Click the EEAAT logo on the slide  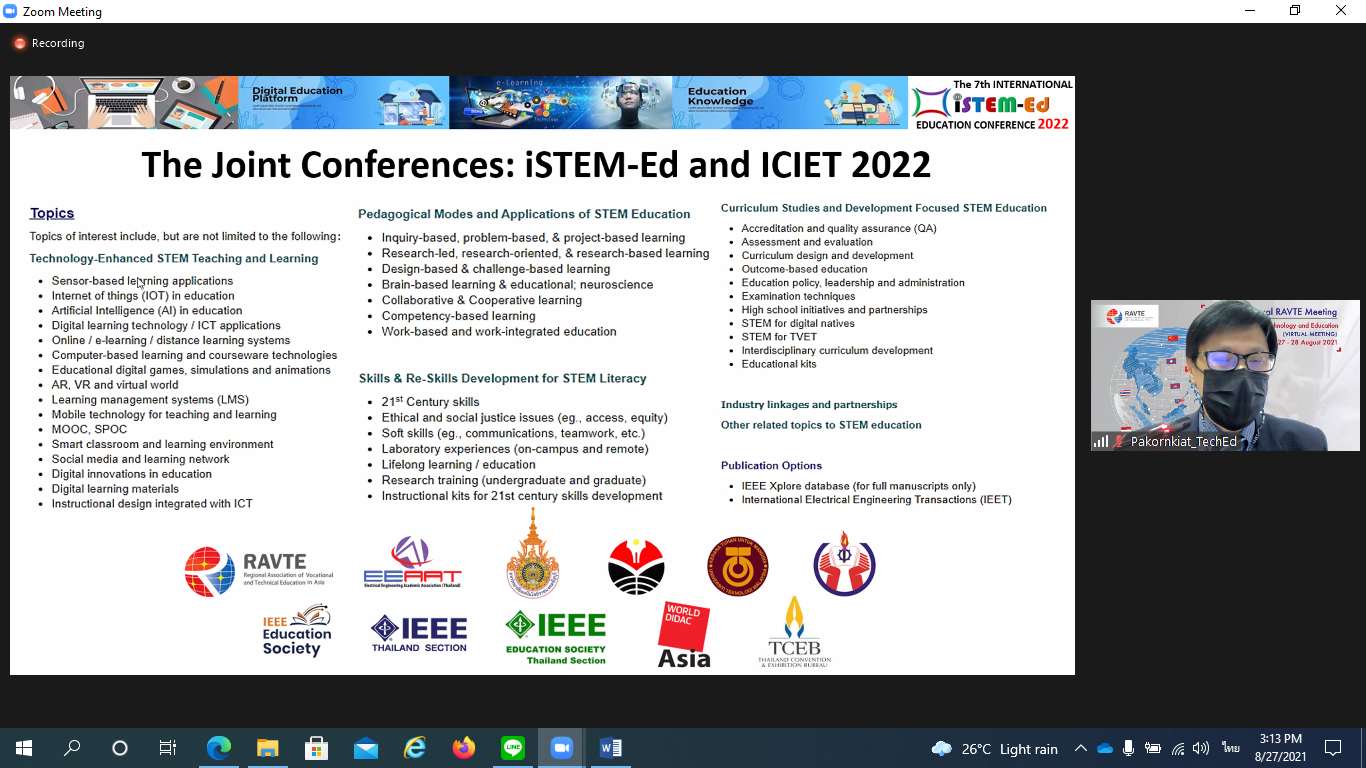(x=413, y=563)
